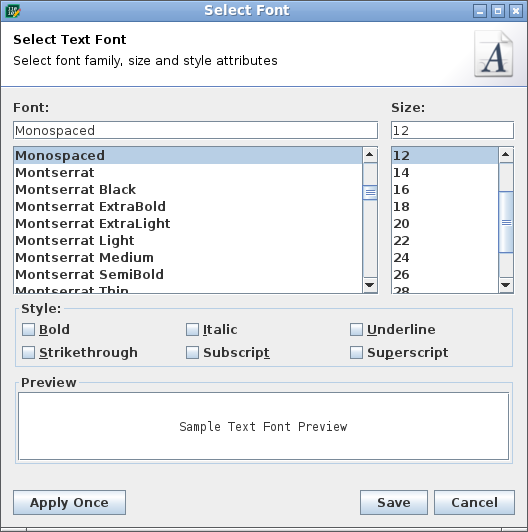Click font list scroll down arrow
Viewport: 528px width, 532px height.
[x=370, y=285]
